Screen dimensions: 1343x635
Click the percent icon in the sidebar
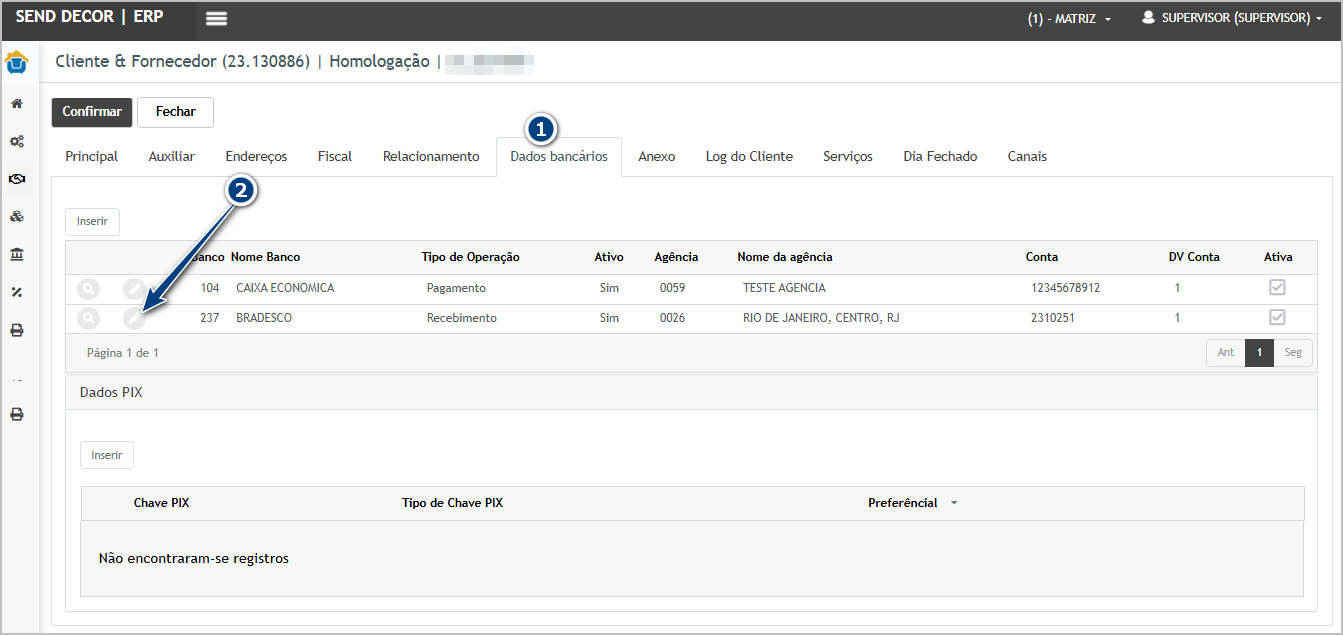17,292
